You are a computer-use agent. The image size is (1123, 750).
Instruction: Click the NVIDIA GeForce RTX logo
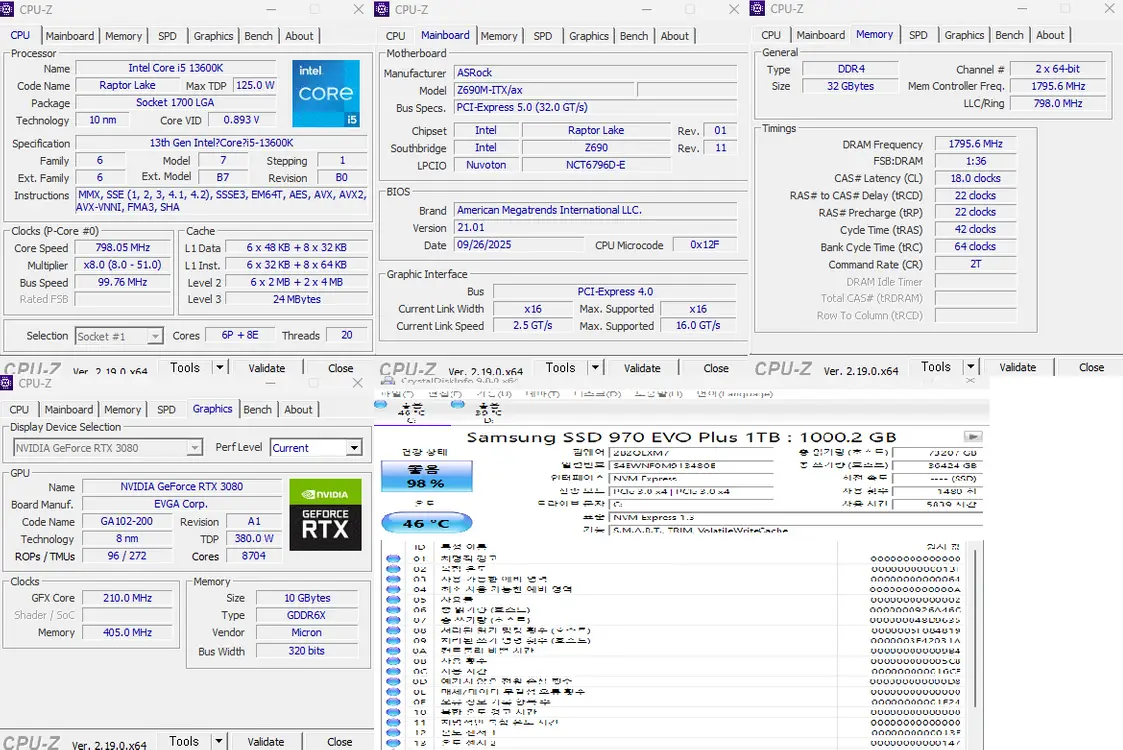tap(325, 515)
